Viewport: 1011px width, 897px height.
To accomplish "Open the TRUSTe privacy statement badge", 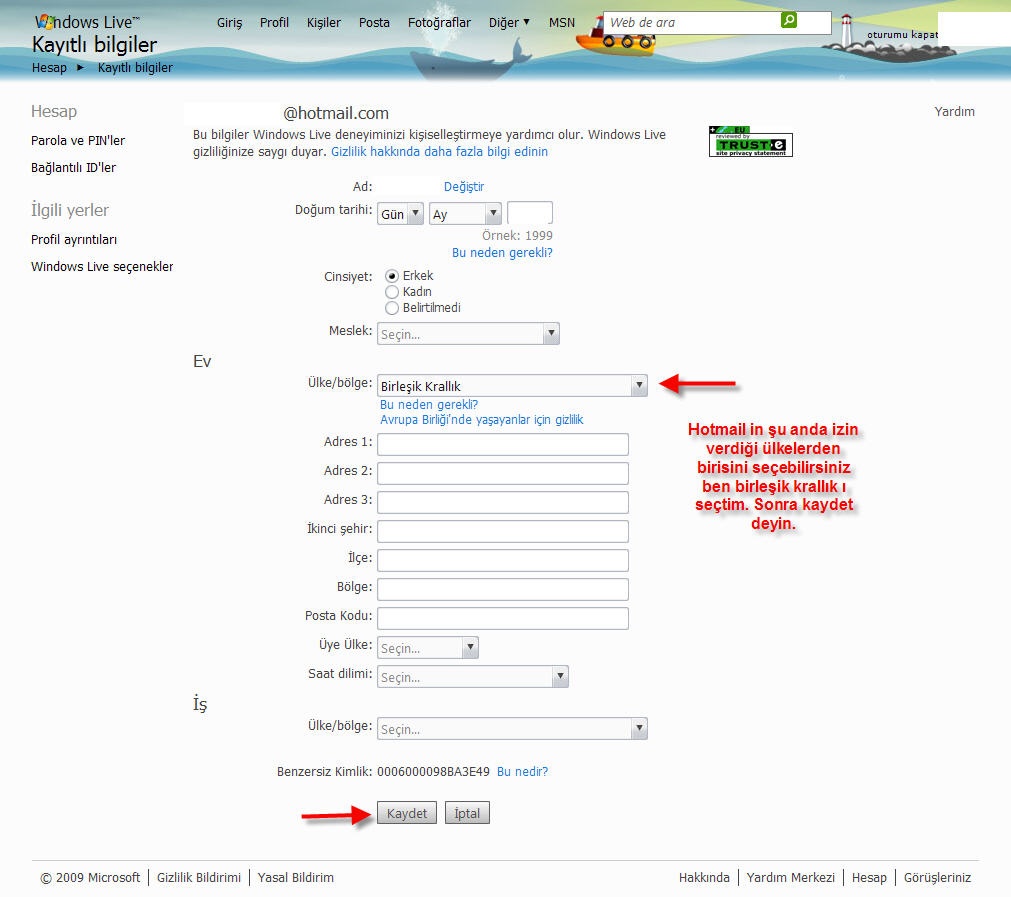I will coord(751,142).
